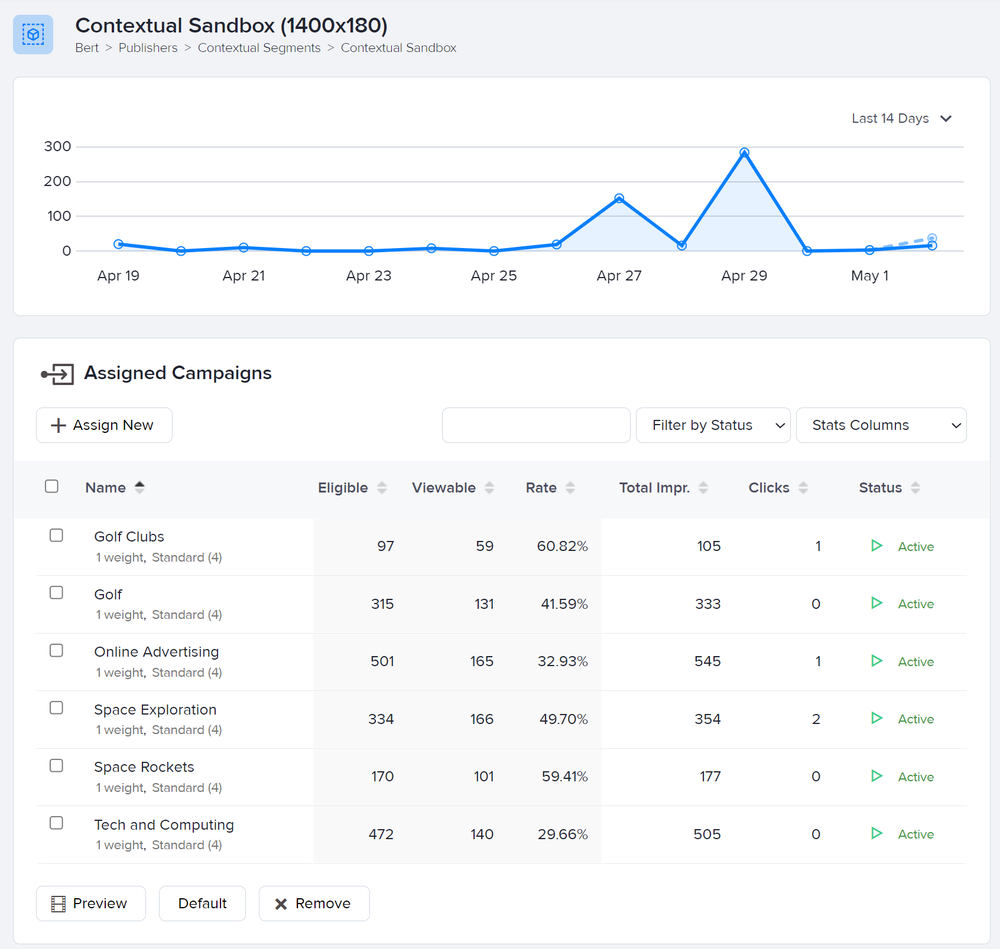This screenshot has height=949, width=1000.
Task: Click the Rate column header text
Action: [541, 488]
